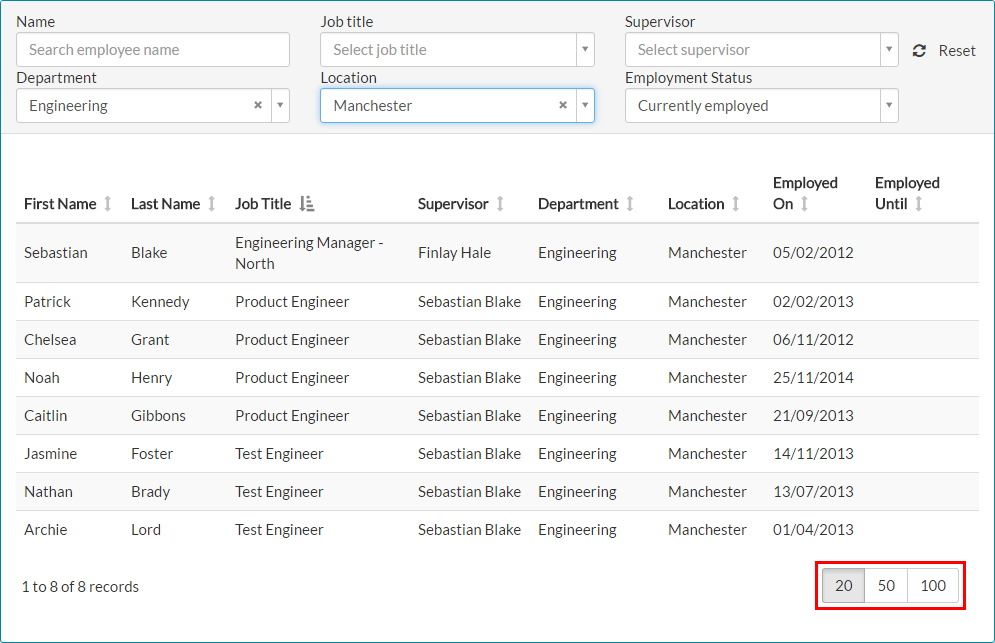Click the employee name search field
Screen dimensions: 995x643
(153, 50)
